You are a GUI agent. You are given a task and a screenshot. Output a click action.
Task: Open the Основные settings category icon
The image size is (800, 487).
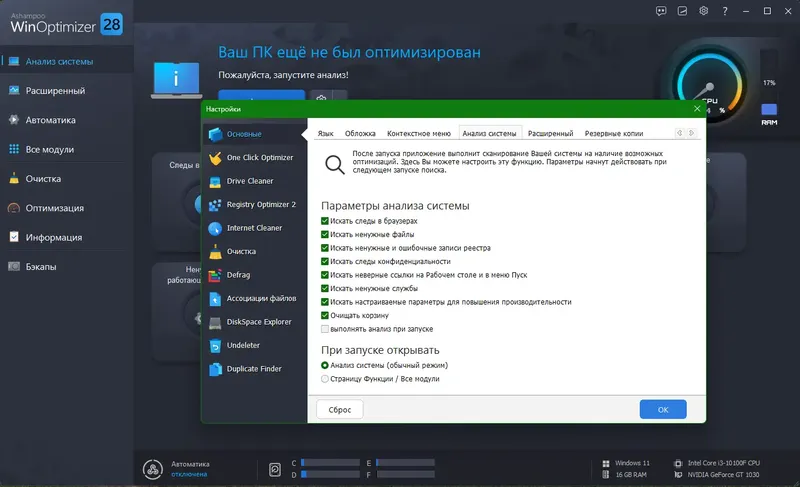(x=215, y=134)
